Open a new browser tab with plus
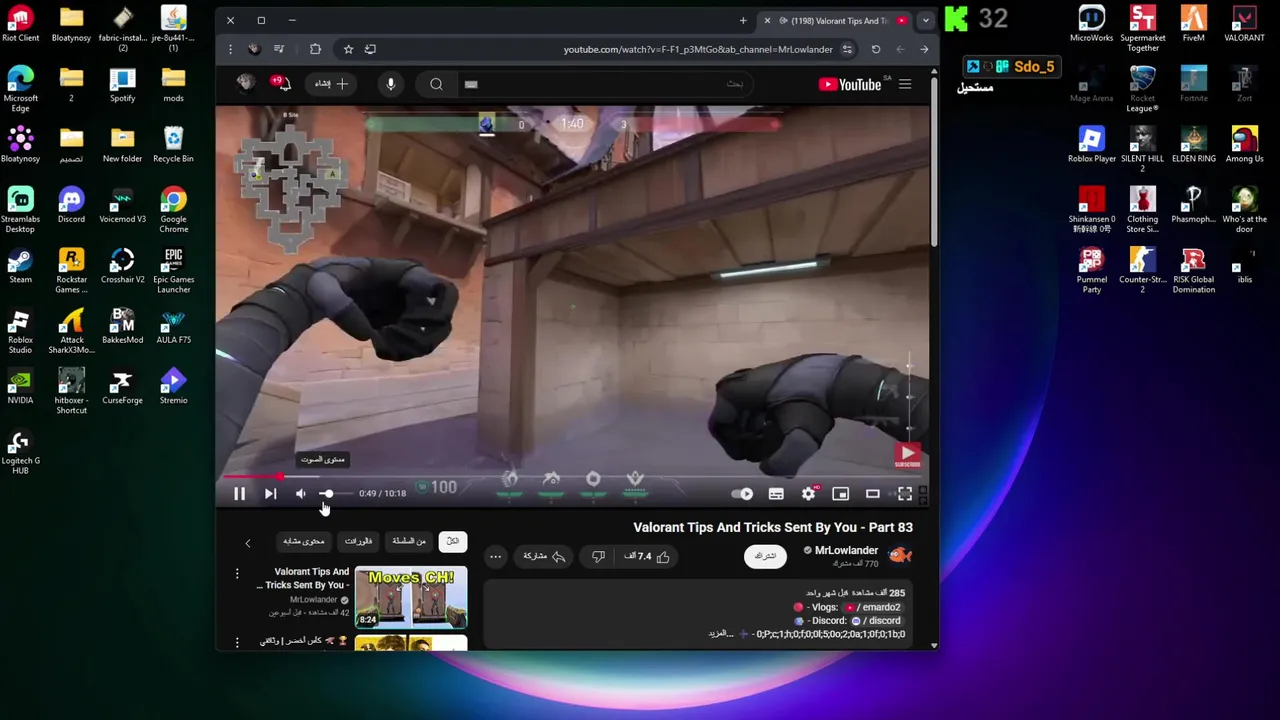The height and width of the screenshot is (720, 1280). click(743, 20)
